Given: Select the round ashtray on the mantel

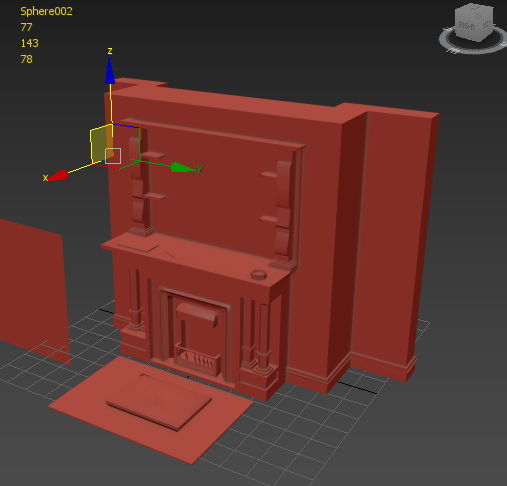Looking at the screenshot, I should [259, 275].
